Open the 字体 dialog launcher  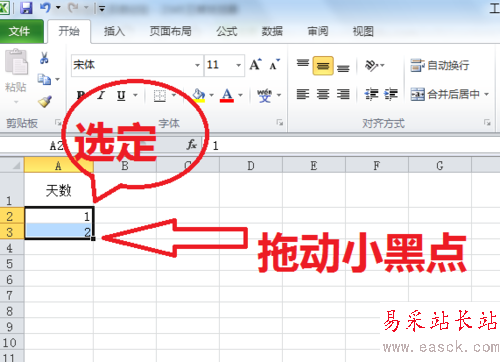click(280, 123)
